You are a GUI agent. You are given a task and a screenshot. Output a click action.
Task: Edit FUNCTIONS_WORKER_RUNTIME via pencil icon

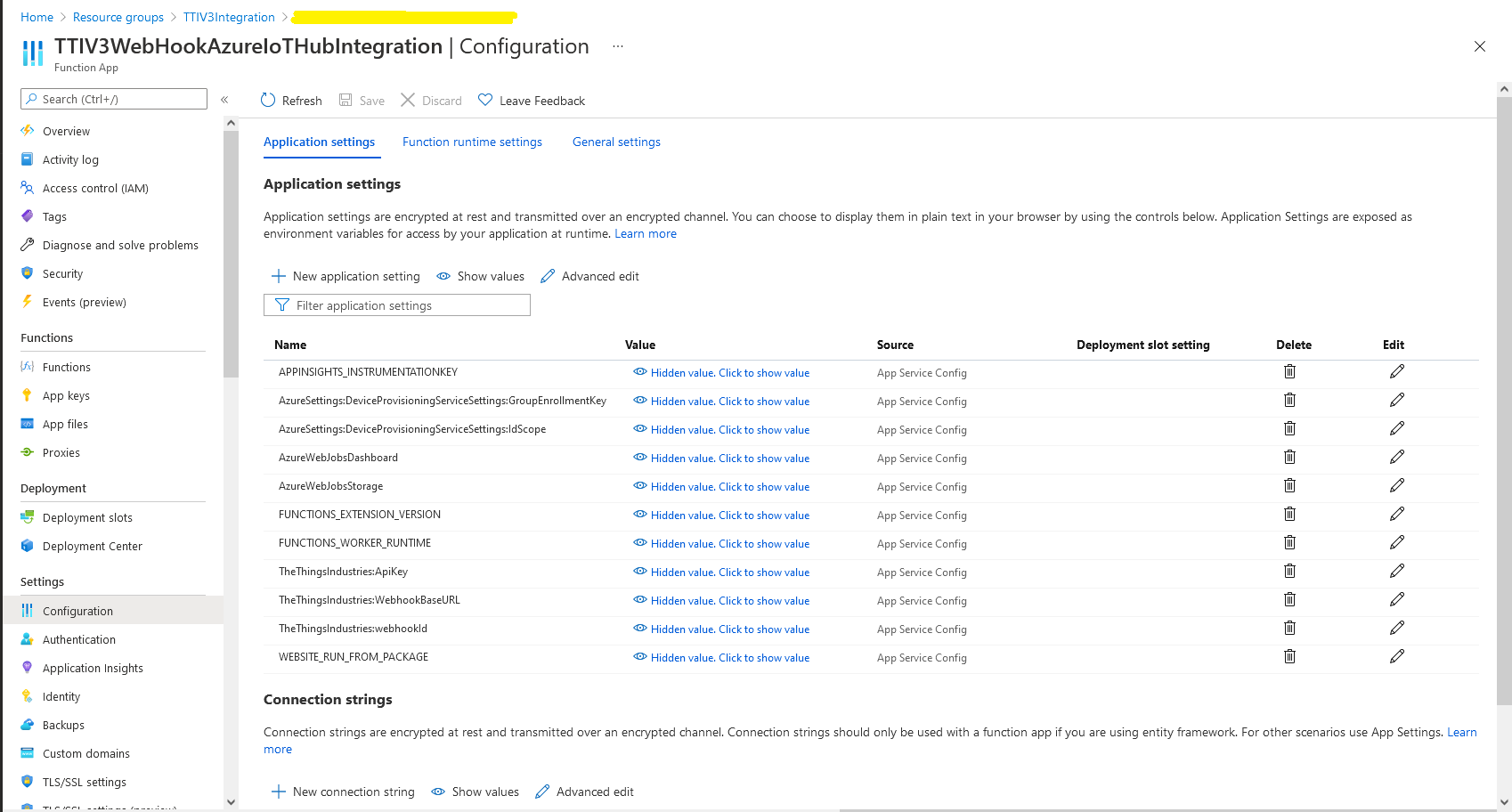point(1396,543)
